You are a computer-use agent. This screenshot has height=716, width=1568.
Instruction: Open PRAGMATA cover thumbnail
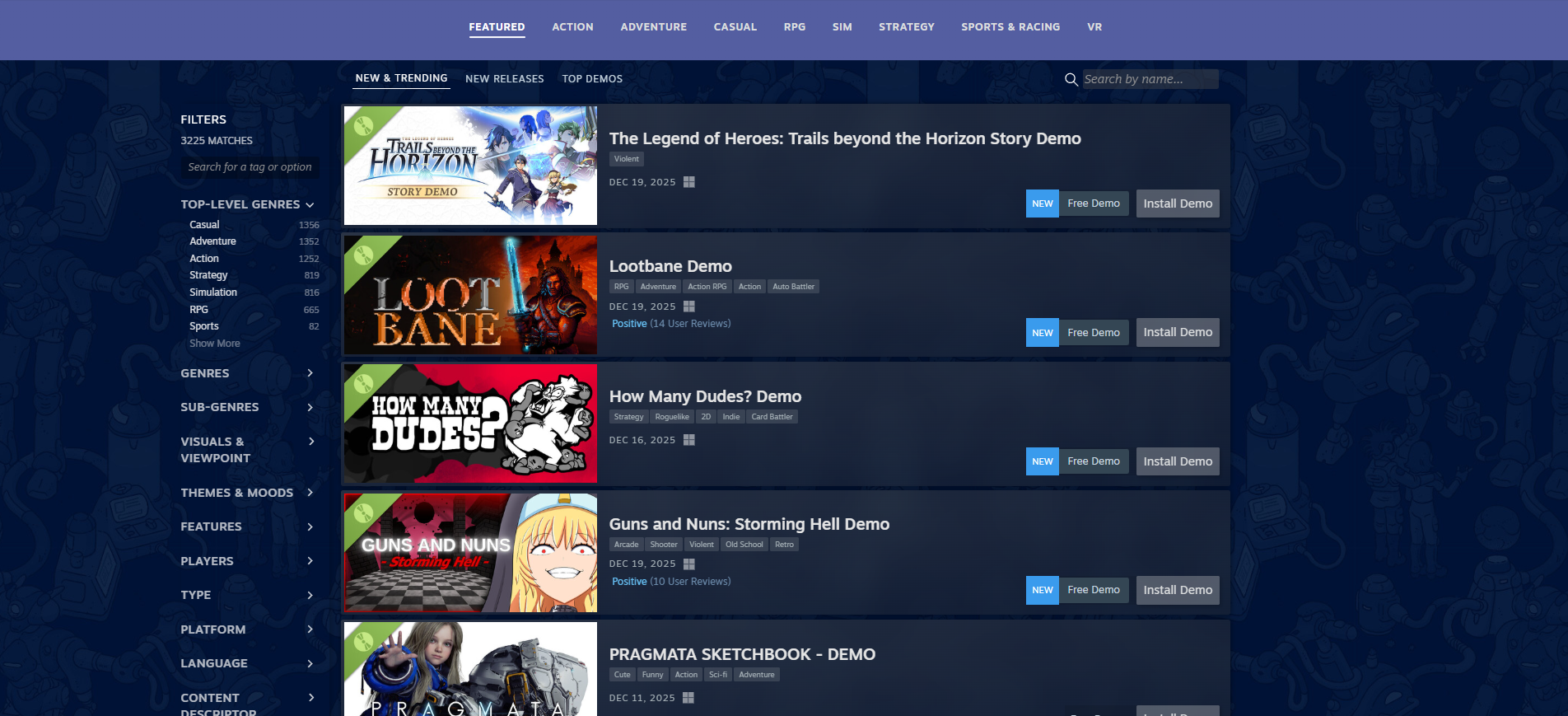(x=470, y=669)
